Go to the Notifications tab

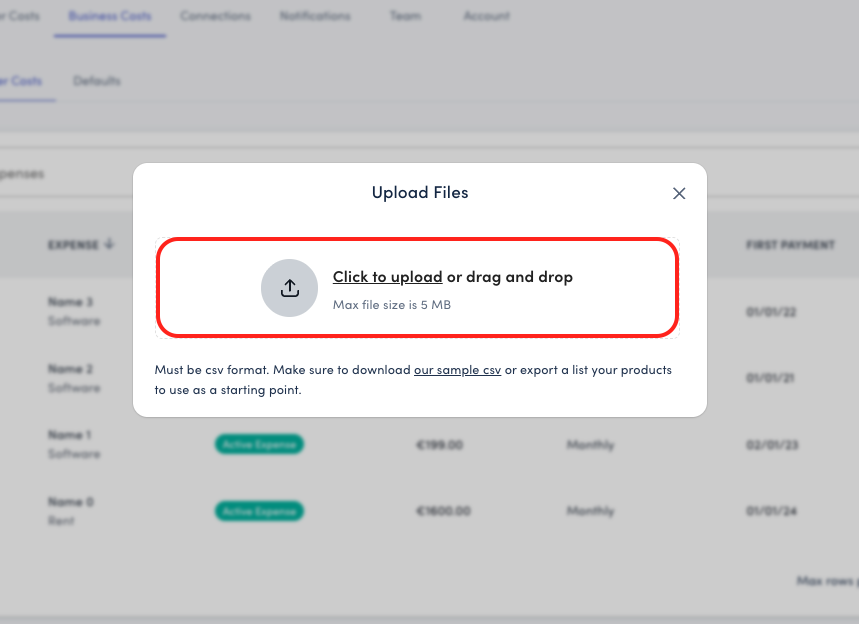click(x=315, y=16)
